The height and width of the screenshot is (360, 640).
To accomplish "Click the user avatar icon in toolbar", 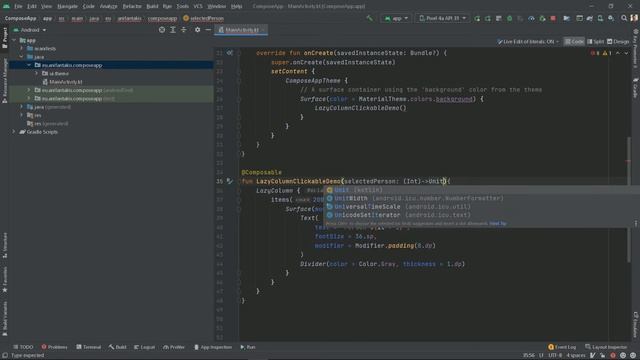I will point(634,18).
